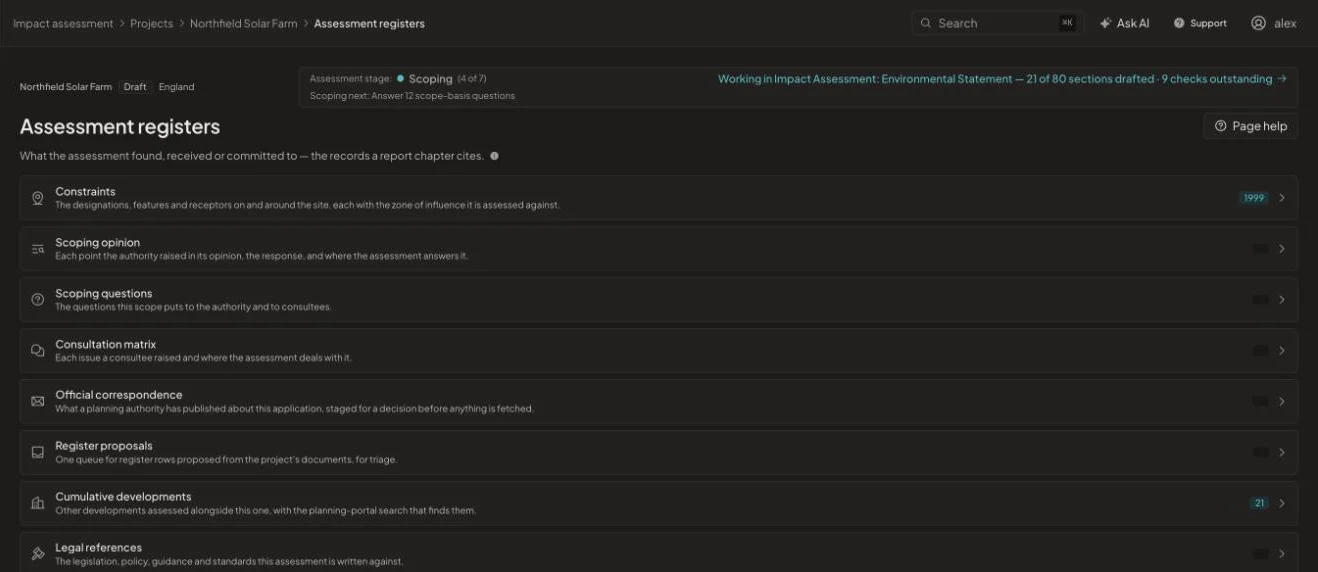Click the Cumulative developments buildings icon
This screenshot has width=1318, height=572.
click(37, 503)
